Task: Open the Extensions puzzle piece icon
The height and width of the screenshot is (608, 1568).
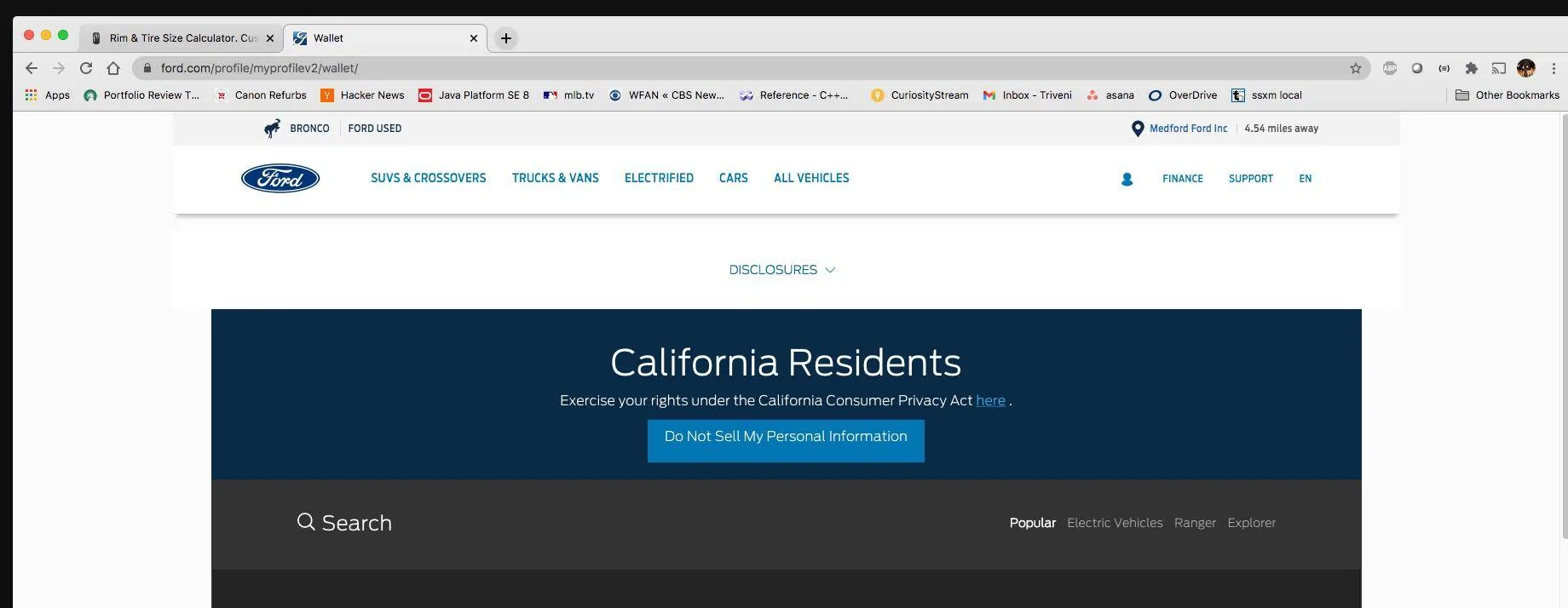Action: click(1471, 68)
